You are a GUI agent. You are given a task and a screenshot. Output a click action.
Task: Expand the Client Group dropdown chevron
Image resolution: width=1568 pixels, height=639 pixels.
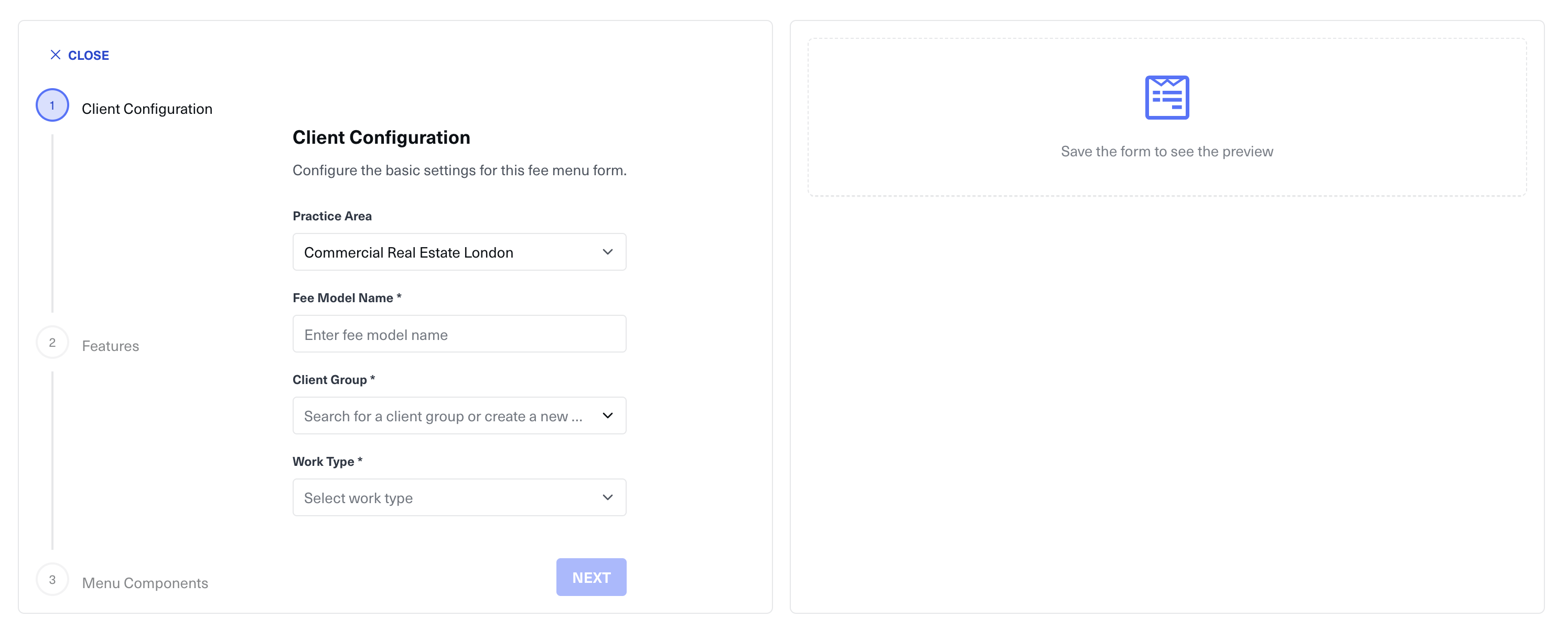(607, 416)
